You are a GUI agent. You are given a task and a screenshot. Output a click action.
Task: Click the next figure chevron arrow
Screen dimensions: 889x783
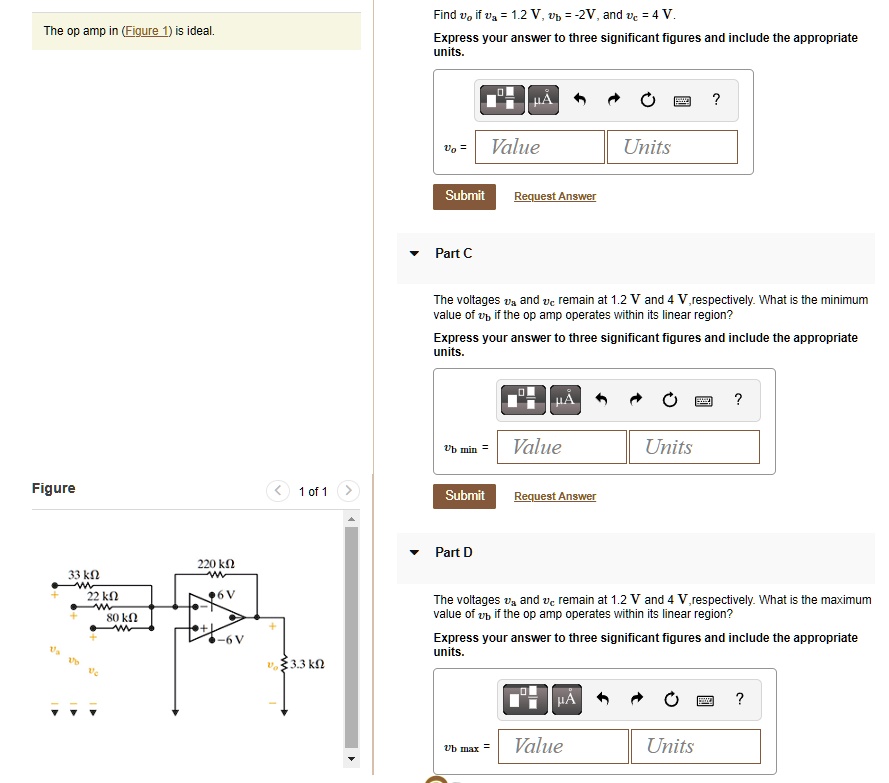tap(348, 491)
